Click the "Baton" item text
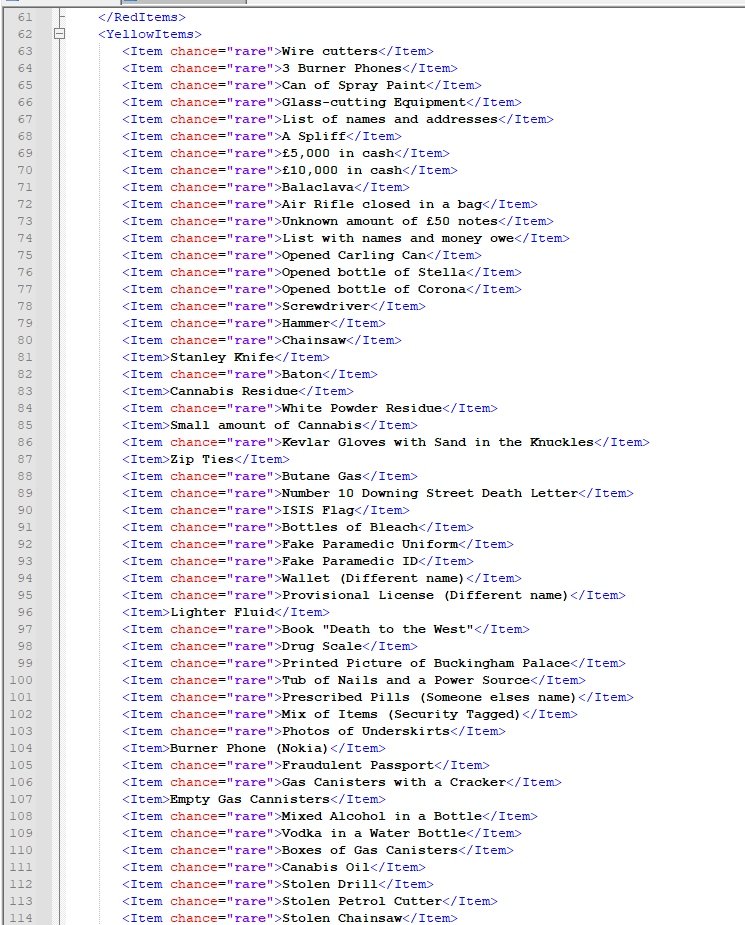745x925 pixels. pyautogui.click(x=301, y=374)
